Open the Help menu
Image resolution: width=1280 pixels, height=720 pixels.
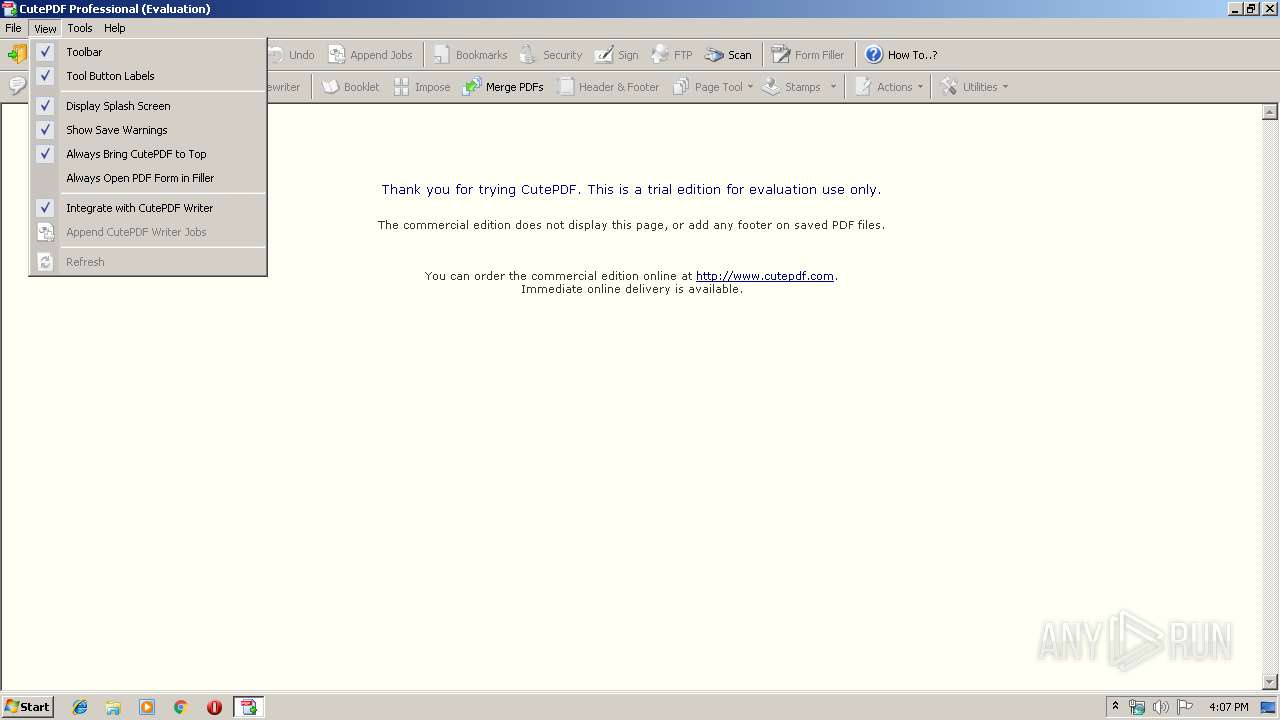click(x=115, y=28)
